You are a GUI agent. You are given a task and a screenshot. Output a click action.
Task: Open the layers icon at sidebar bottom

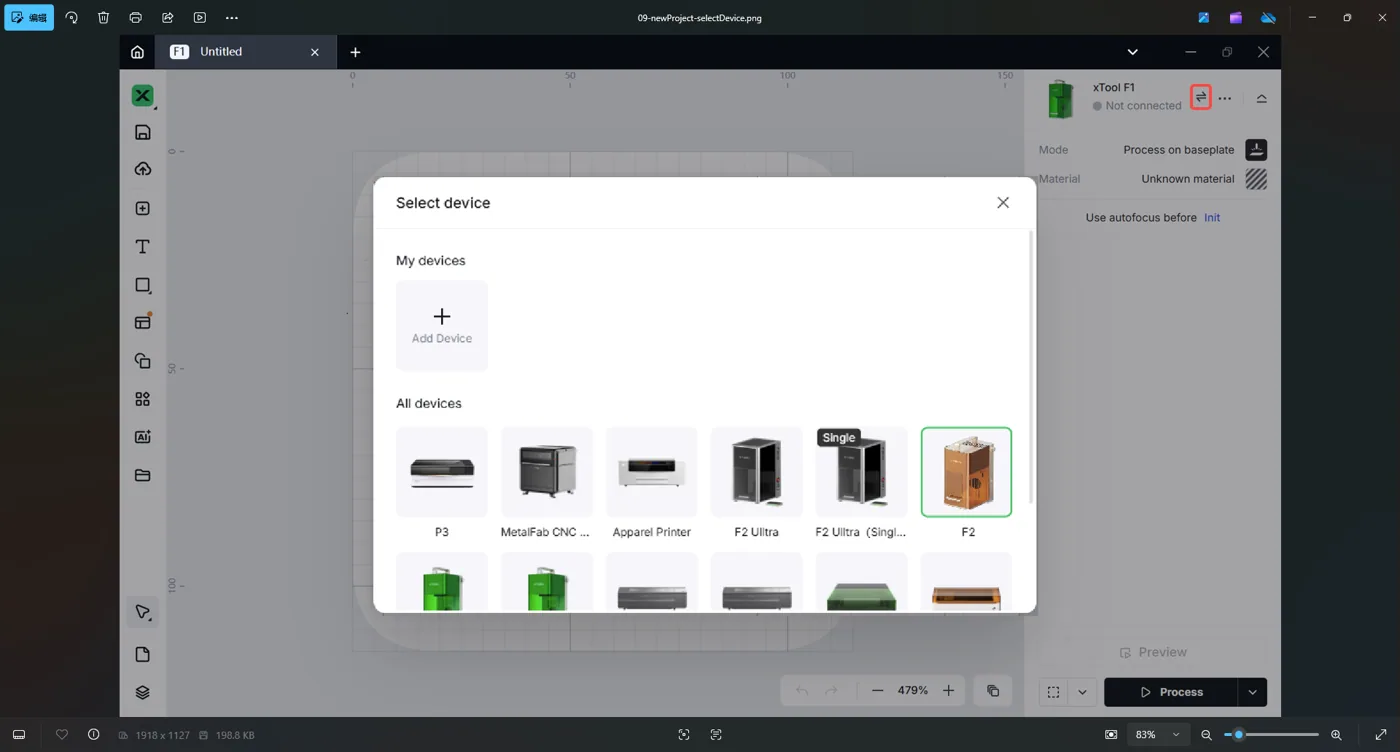pyautogui.click(x=143, y=692)
